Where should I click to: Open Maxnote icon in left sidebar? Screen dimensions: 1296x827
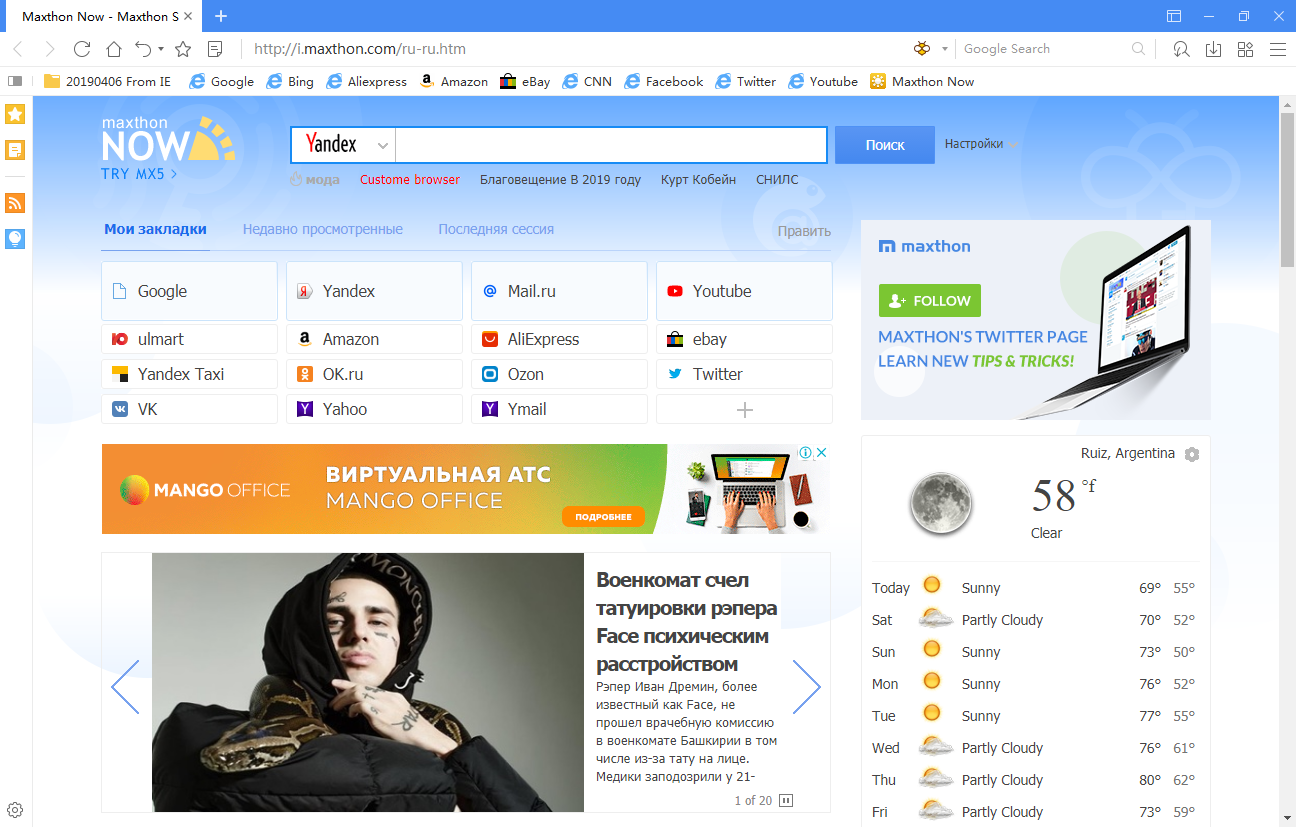point(15,150)
